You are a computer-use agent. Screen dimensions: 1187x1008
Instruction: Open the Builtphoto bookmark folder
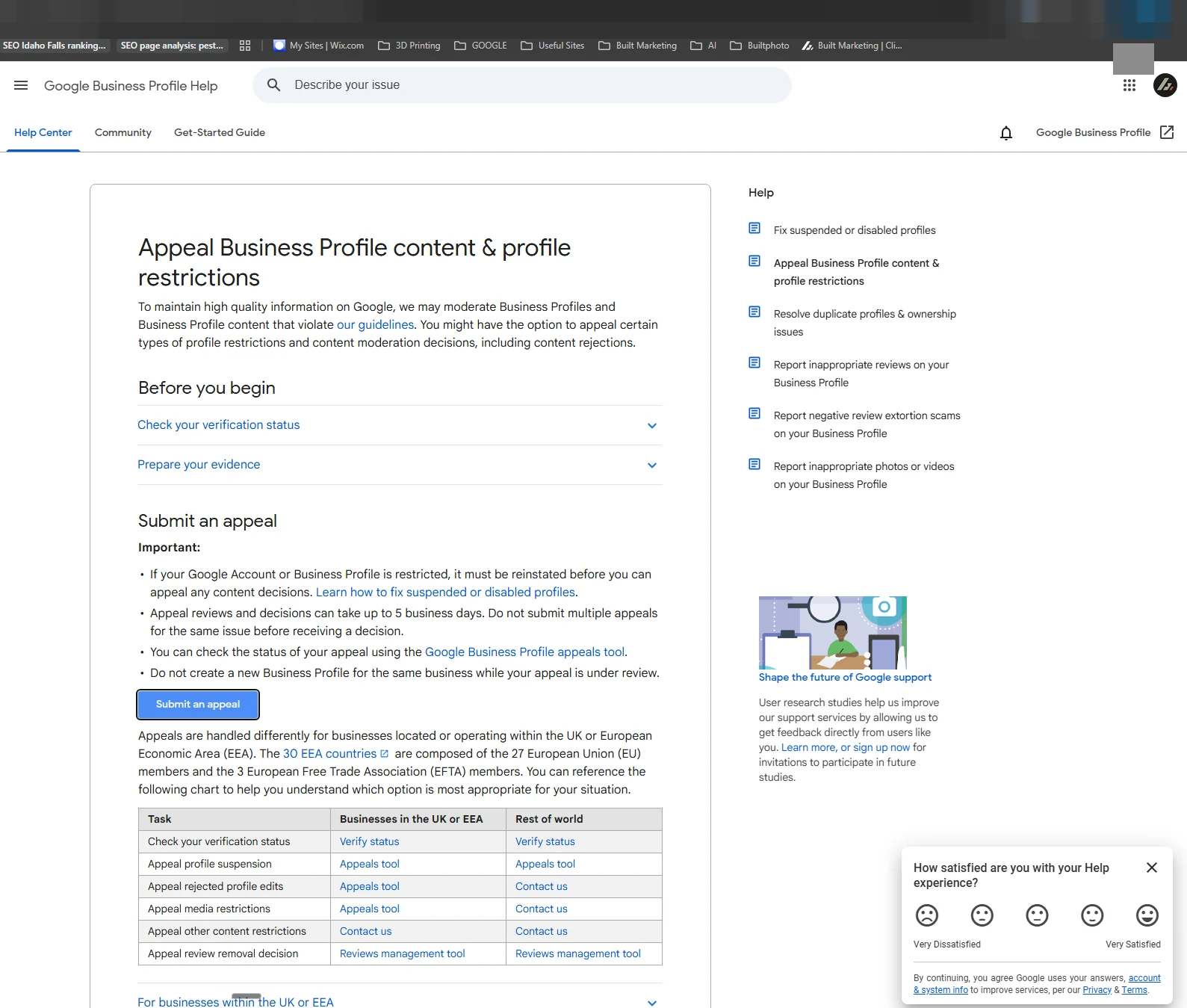(760, 46)
